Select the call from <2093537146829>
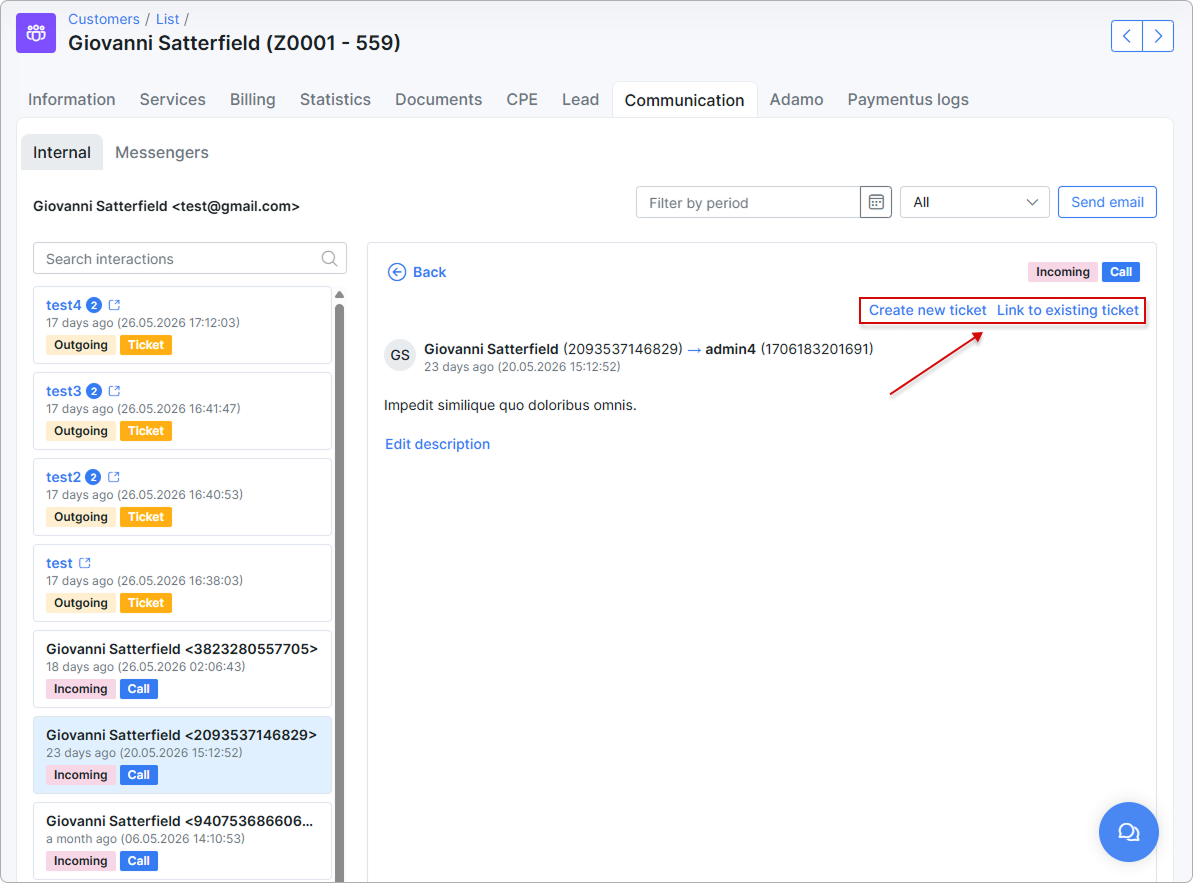Image resolution: width=1193 pixels, height=883 pixels. 182,755
